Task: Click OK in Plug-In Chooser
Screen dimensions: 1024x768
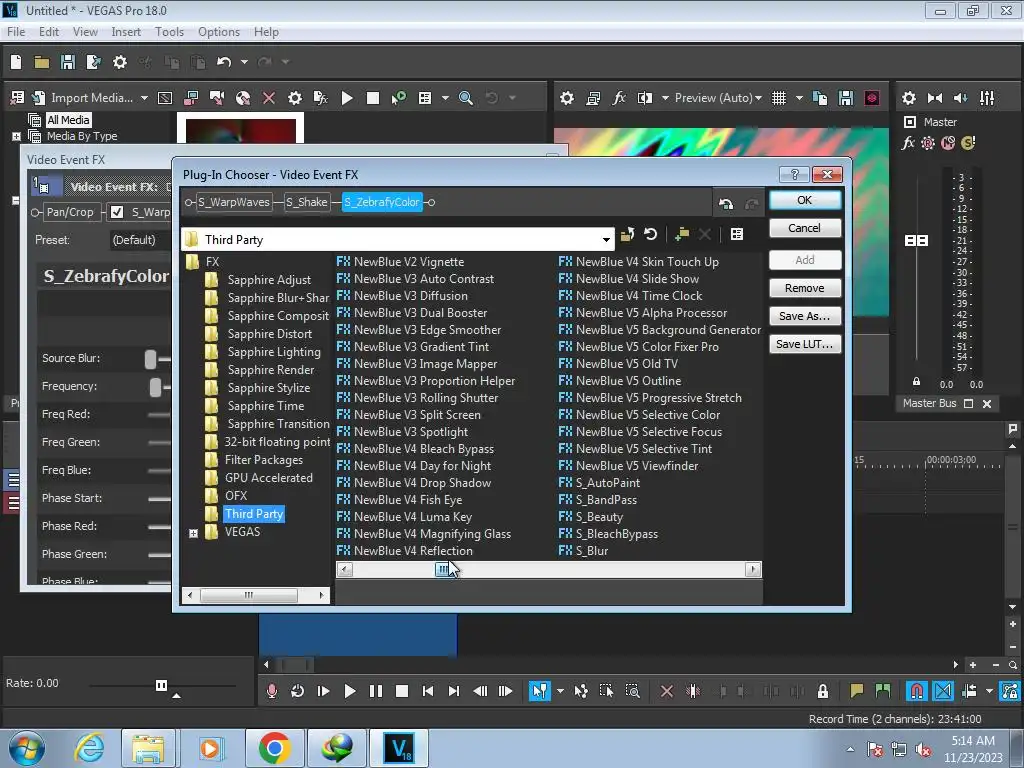Action: point(805,200)
